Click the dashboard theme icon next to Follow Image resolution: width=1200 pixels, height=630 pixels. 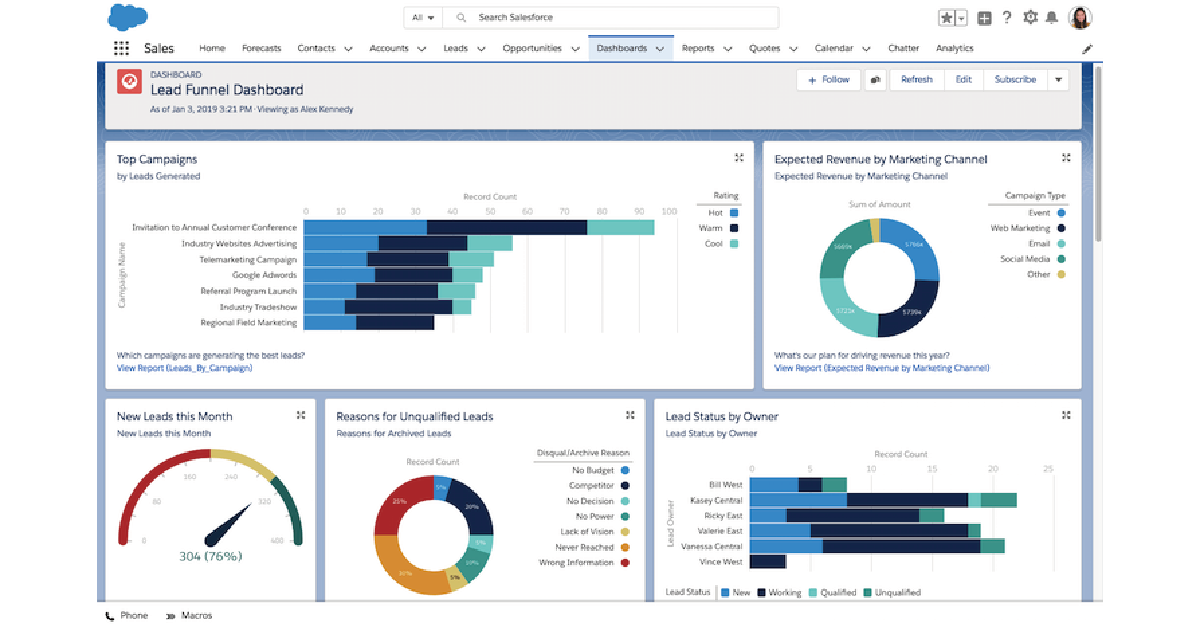click(876, 80)
